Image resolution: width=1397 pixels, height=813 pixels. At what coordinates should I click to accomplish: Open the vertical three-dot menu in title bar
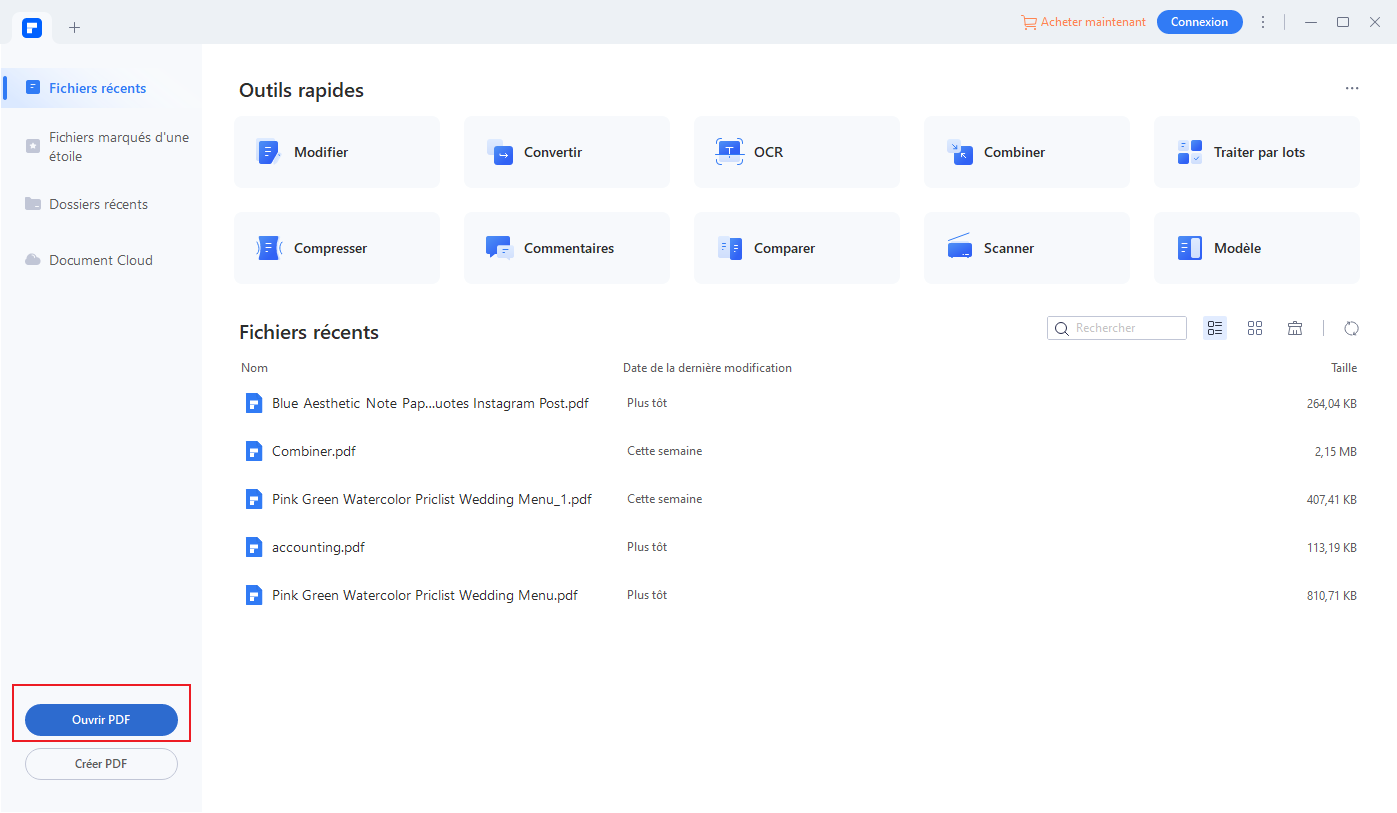click(1263, 22)
